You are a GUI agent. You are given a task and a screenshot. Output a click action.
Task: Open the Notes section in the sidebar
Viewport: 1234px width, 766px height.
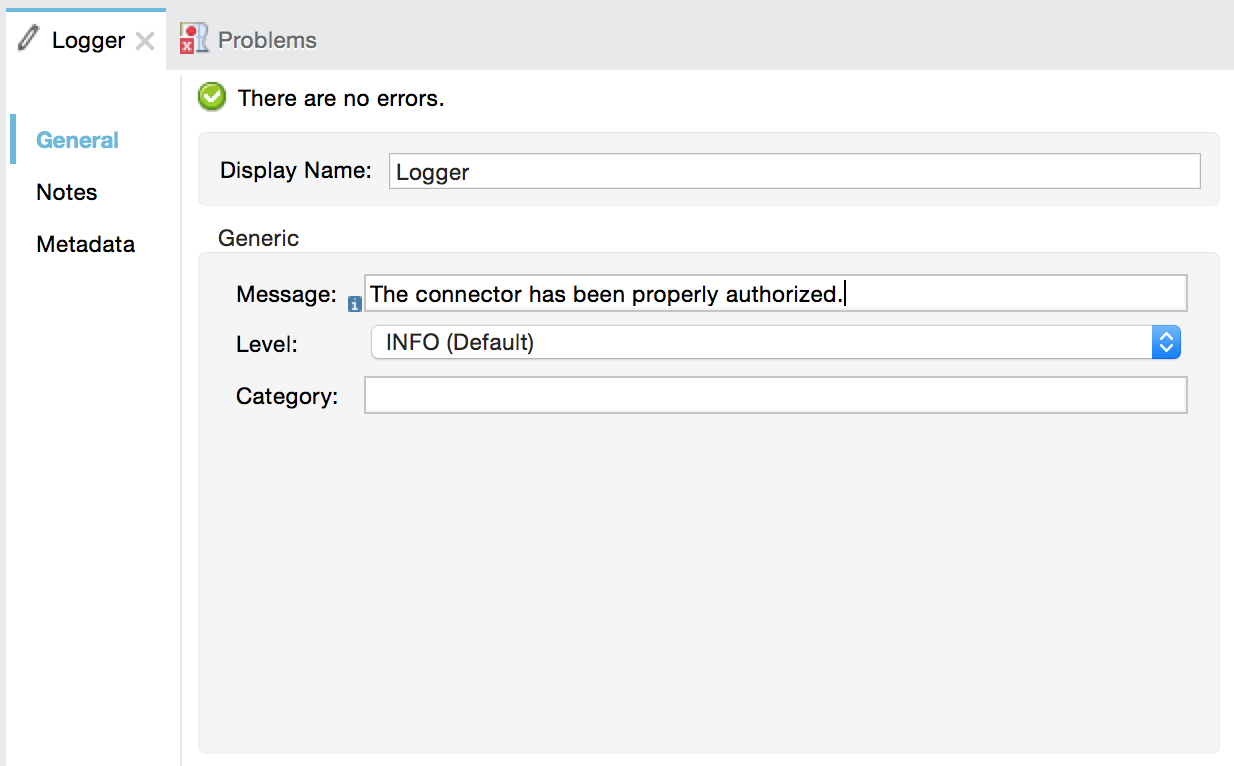(66, 192)
